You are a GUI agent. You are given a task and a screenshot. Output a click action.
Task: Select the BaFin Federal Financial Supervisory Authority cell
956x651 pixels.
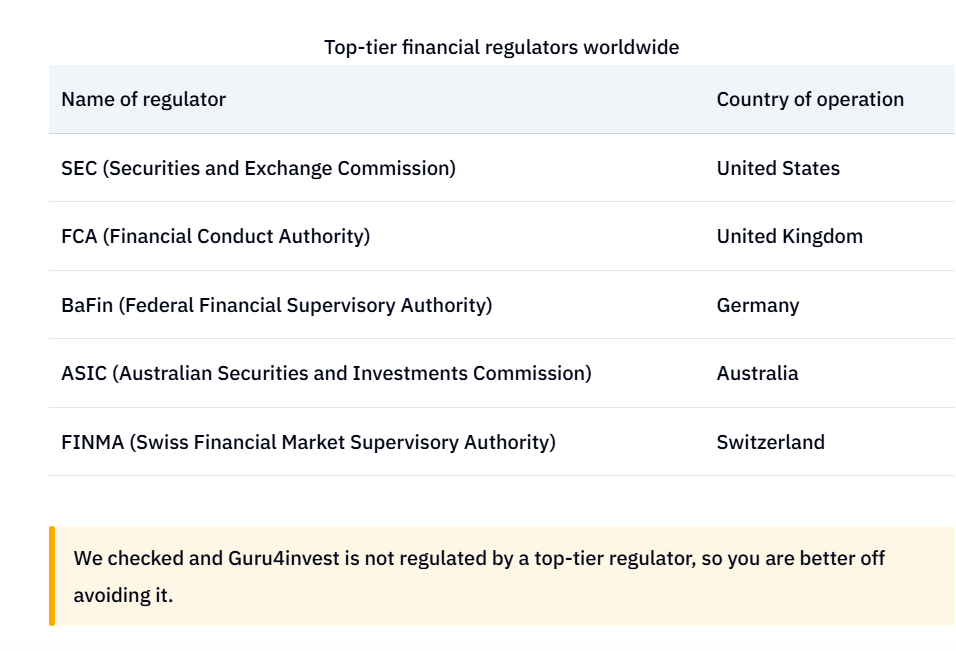[277, 305]
